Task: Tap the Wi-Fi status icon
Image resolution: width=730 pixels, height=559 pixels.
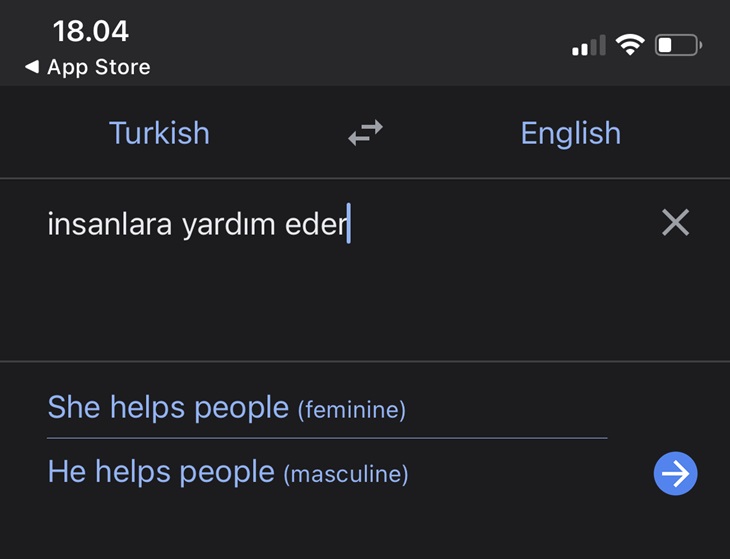Action: 630,45
